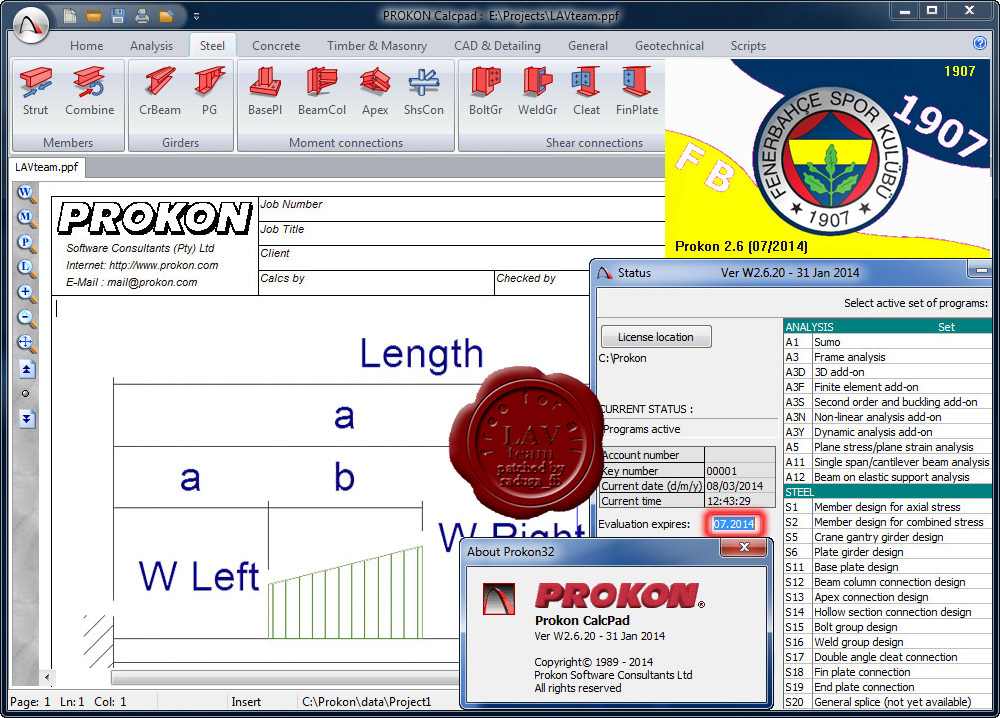Select S1 Member design for axial stress
The width and height of the screenshot is (1000, 718).
point(887,507)
